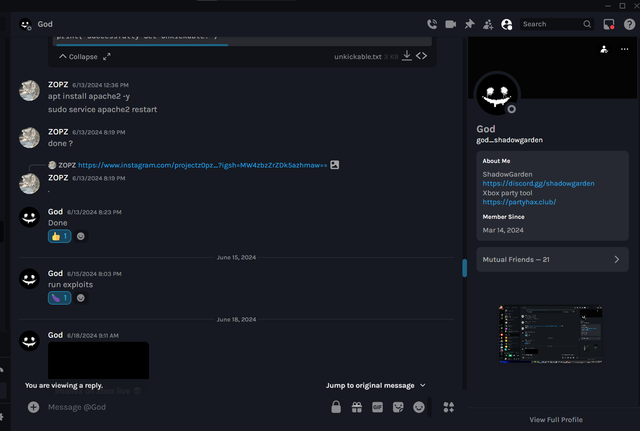Click the plus upload attachment button
The image size is (640, 431).
pyautogui.click(x=33, y=407)
